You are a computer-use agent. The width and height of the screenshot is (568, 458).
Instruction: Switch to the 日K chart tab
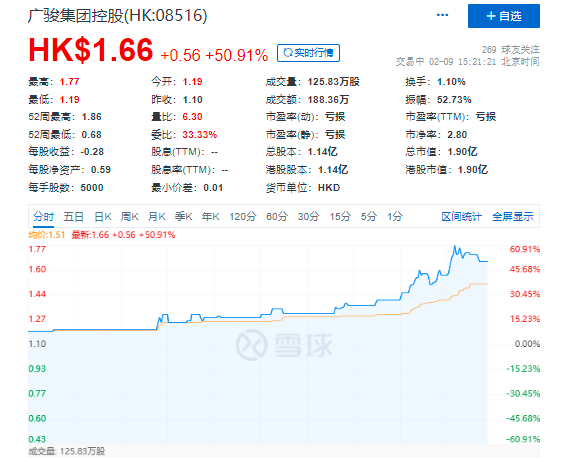pos(103,217)
